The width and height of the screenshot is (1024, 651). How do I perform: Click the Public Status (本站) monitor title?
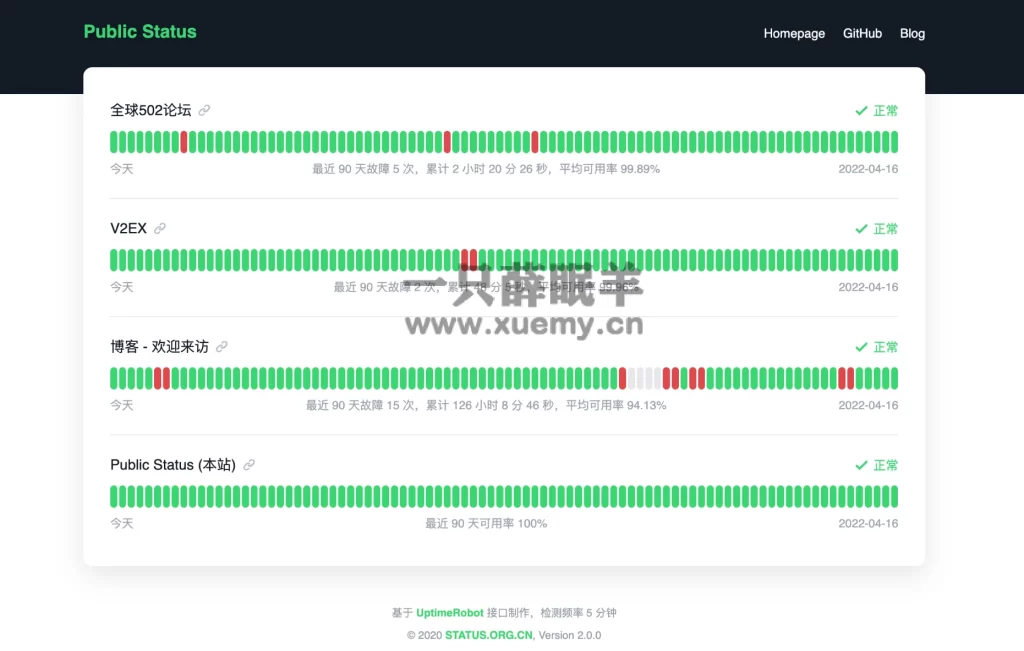point(173,465)
